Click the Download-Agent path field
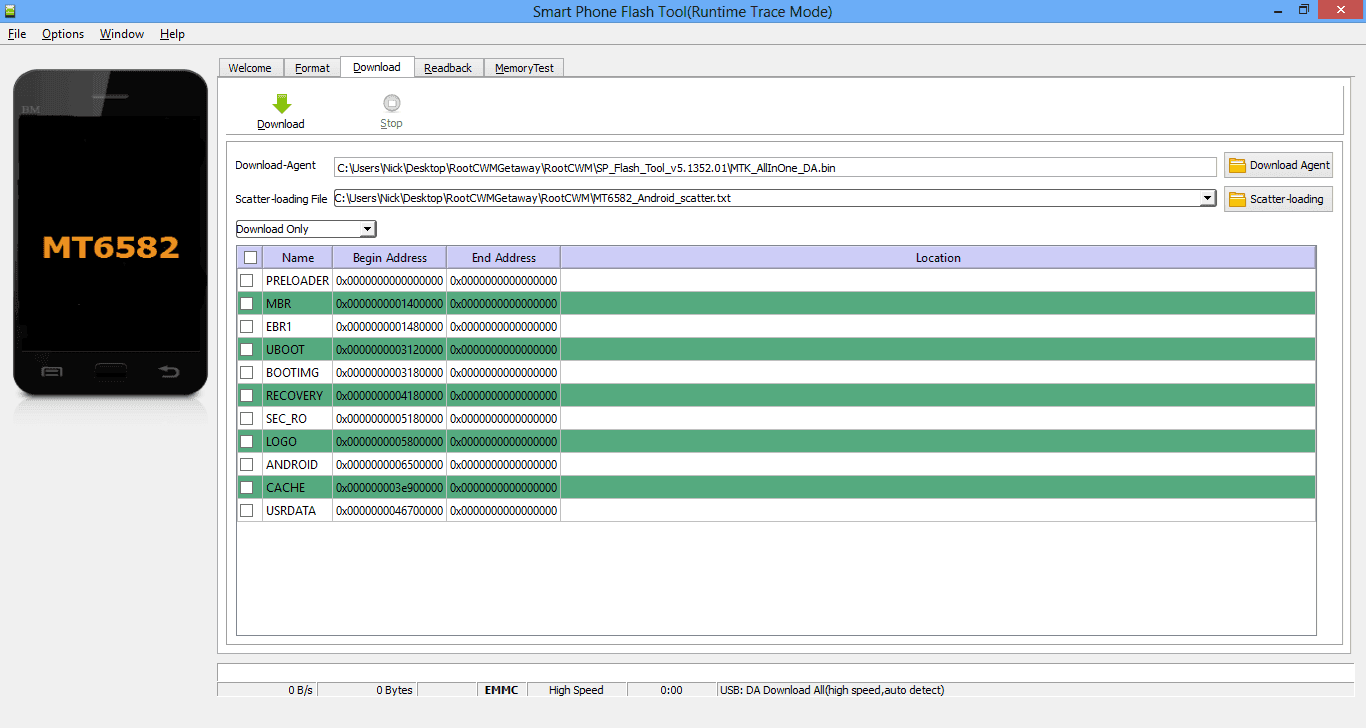The image size is (1366, 728). [x=775, y=167]
